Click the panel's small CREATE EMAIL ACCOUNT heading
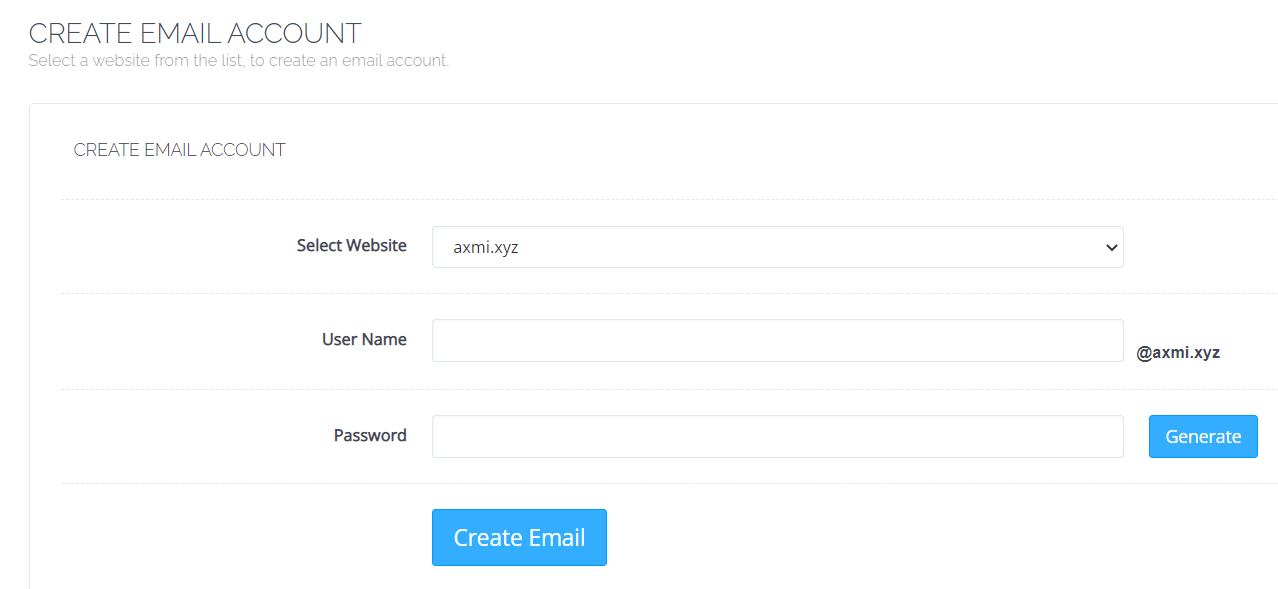 180,150
